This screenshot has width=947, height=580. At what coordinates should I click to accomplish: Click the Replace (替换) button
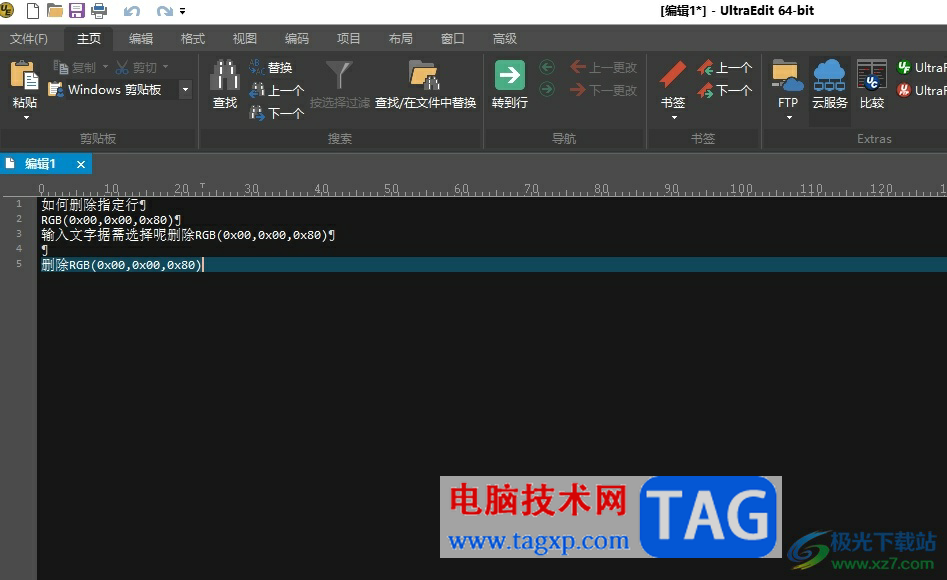coord(271,67)
